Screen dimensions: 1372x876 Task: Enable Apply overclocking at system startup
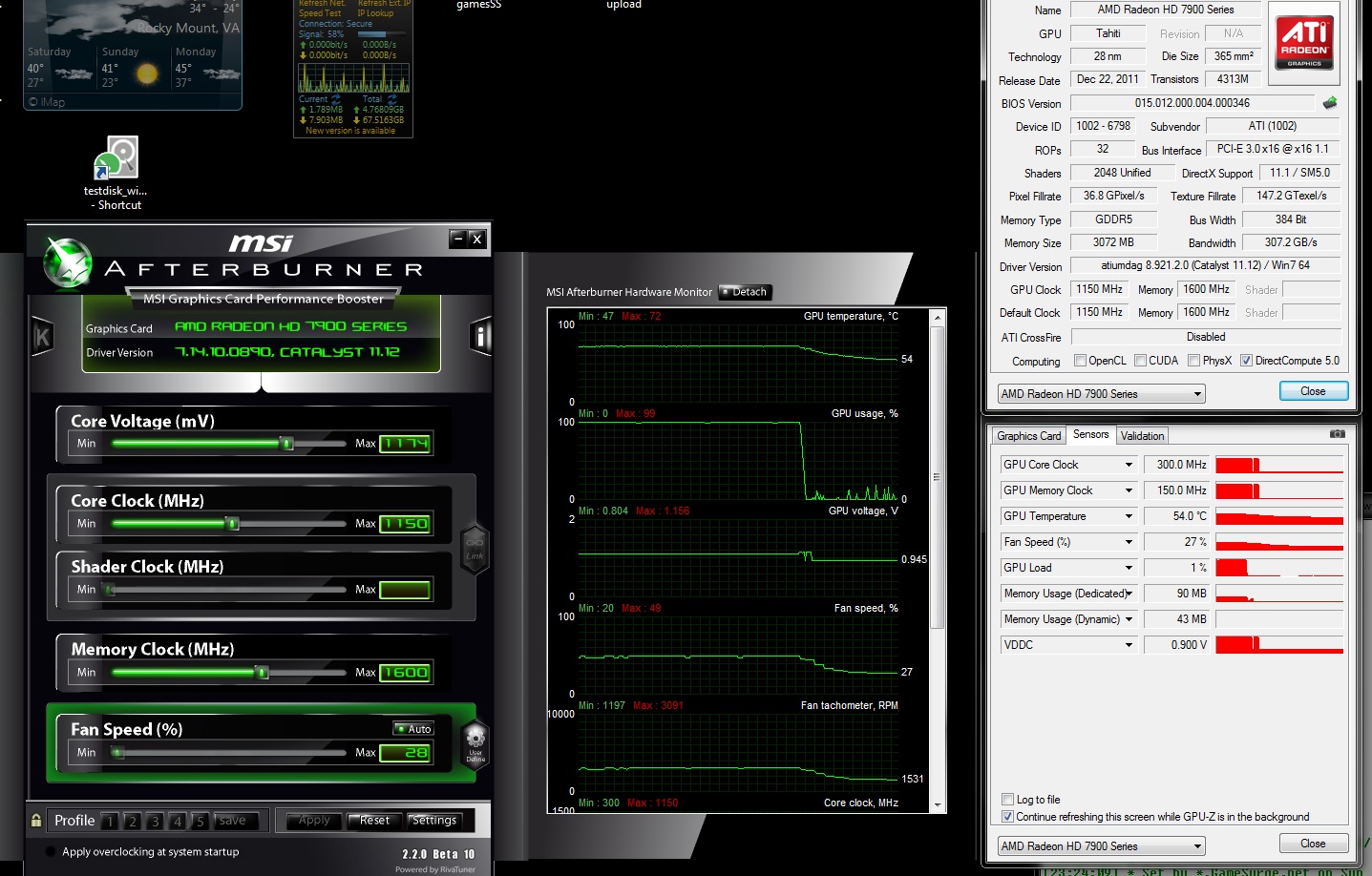tap(50, 852)
